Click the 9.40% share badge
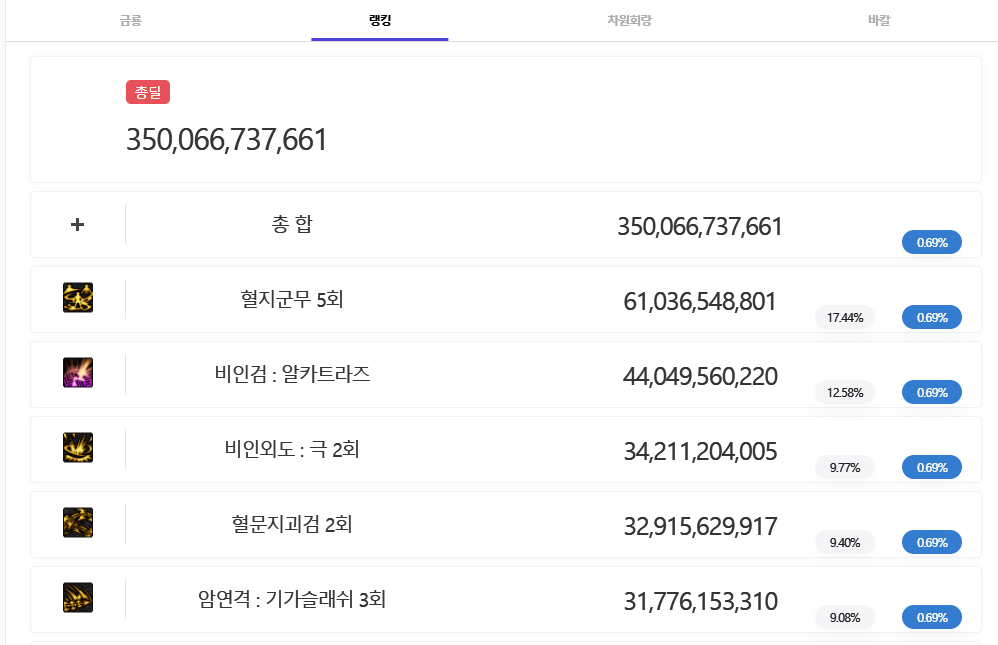Image resolution: width=998 pixels, height=645 pixels. pos(845,543)
